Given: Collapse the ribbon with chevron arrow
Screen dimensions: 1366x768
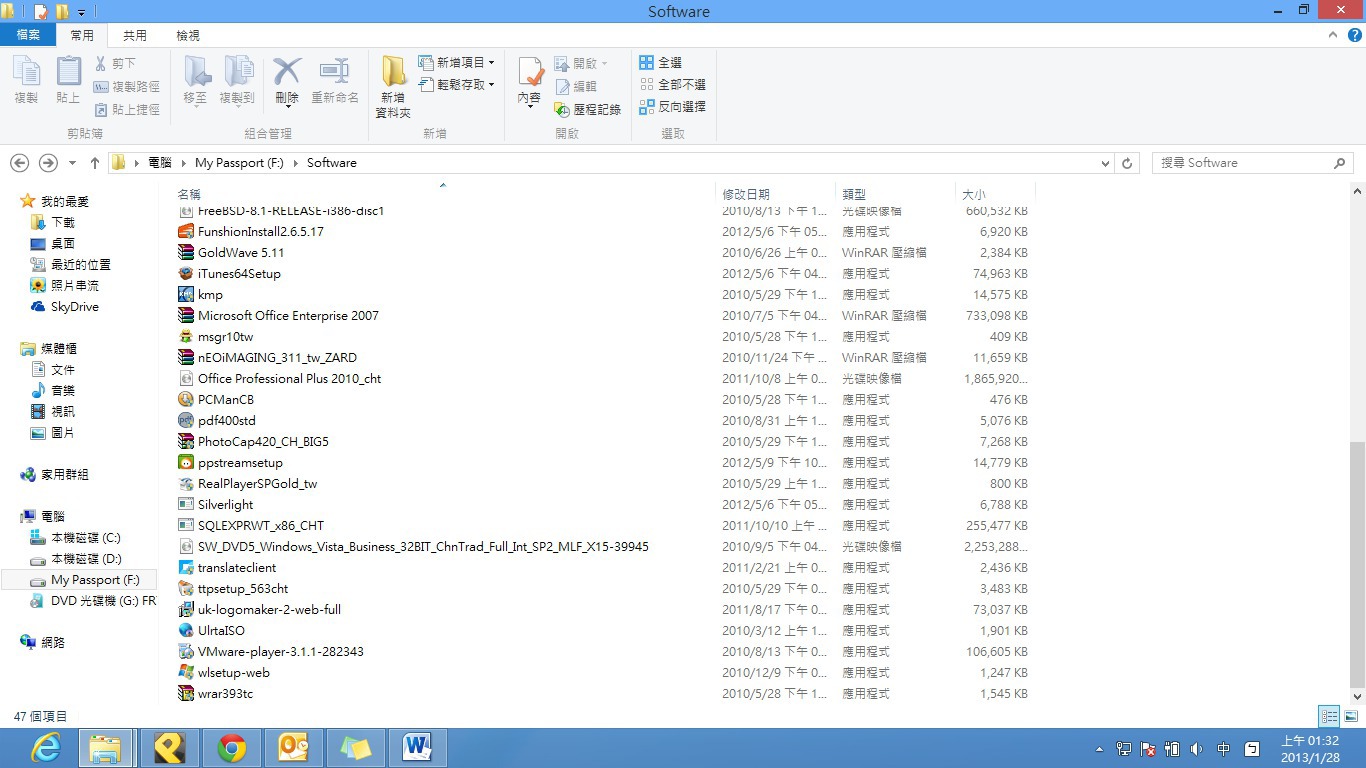Looking at the screenshot, I should [x=1332, y=35].
